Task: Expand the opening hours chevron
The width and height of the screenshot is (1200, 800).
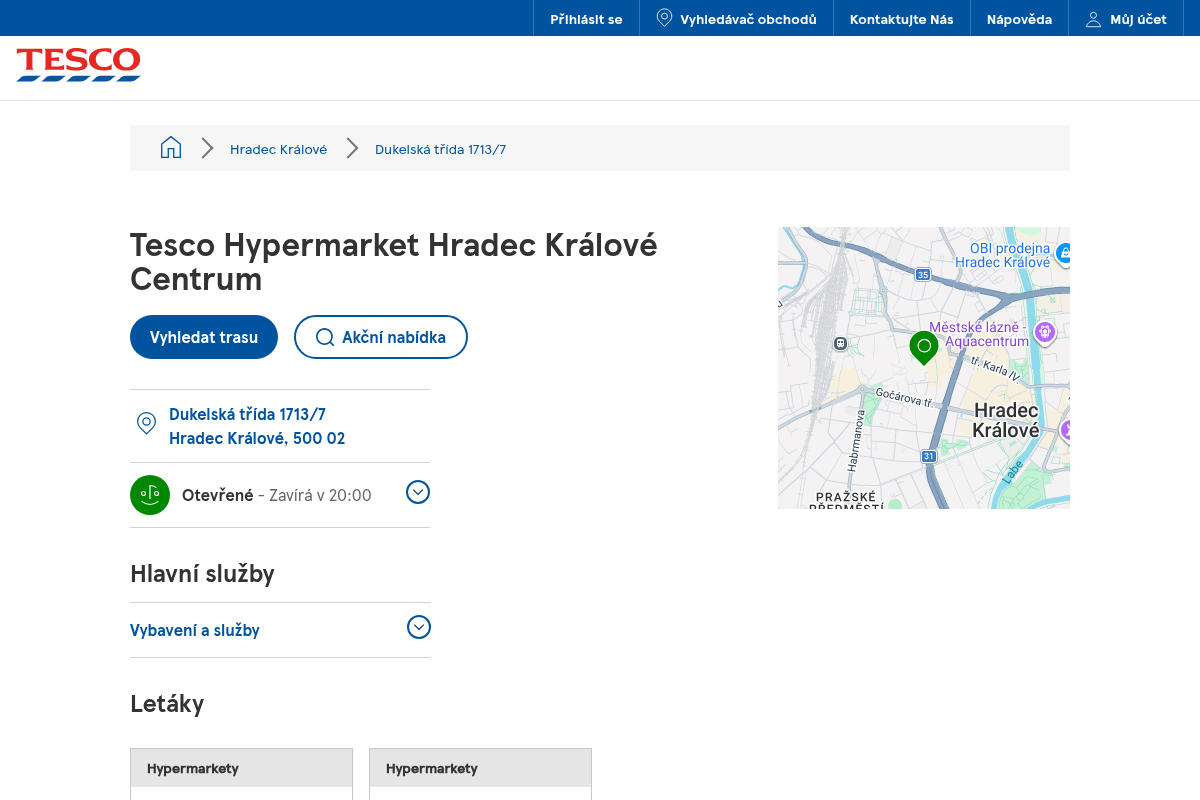Action: point(418,492)
